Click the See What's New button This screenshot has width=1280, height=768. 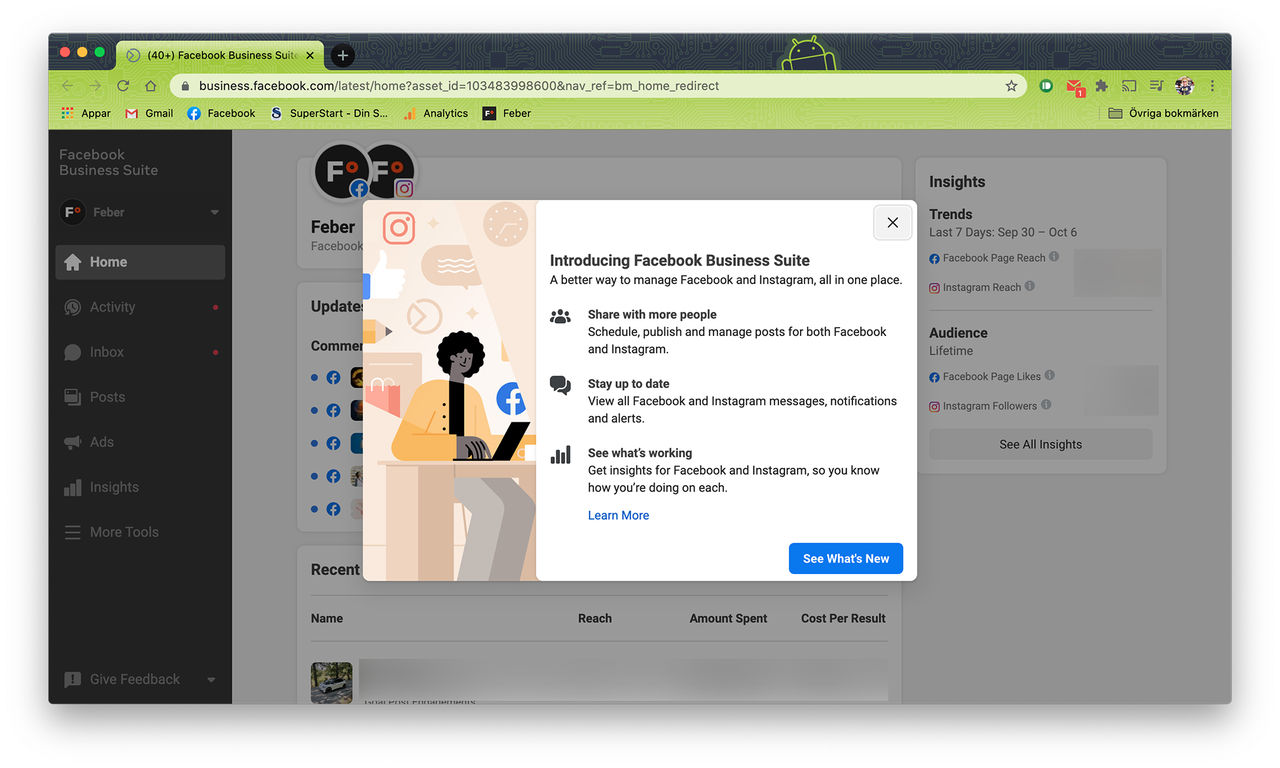pyautogui.click(x=846, y=559)
